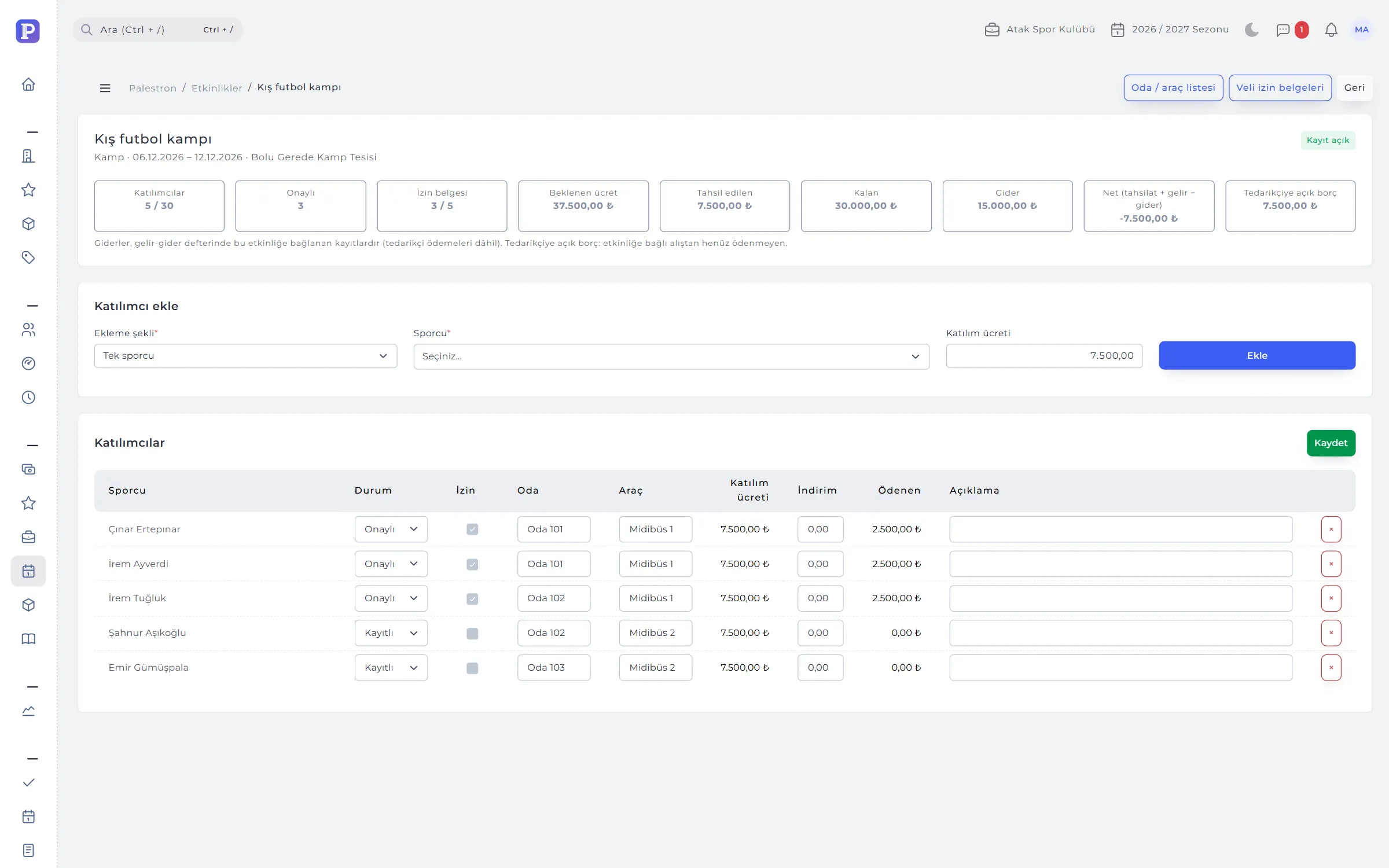Click the blue Ekle button
The image size is (1389, 868).
click(x=1257, y=355)
